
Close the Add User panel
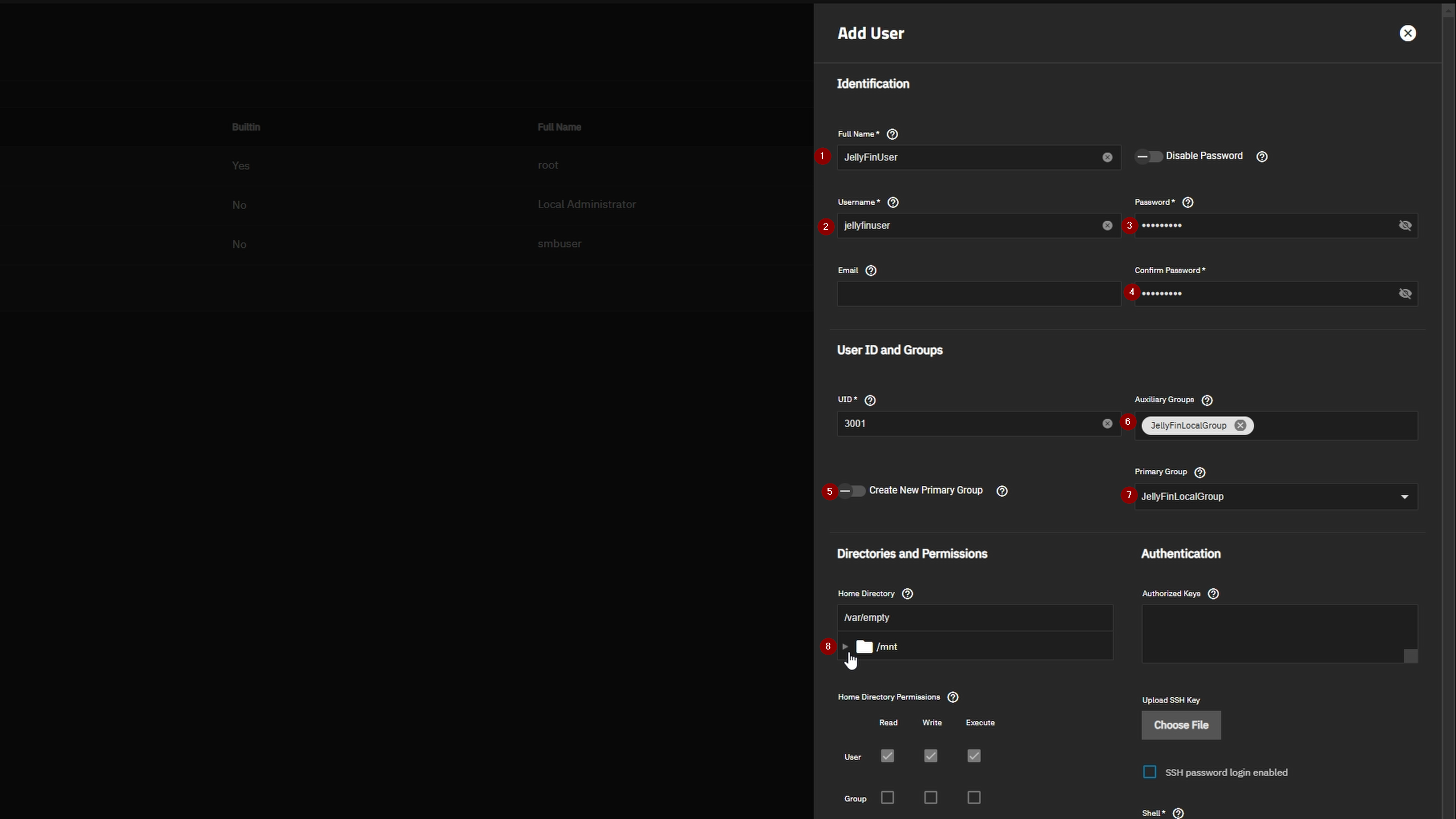pos(1408,33)
